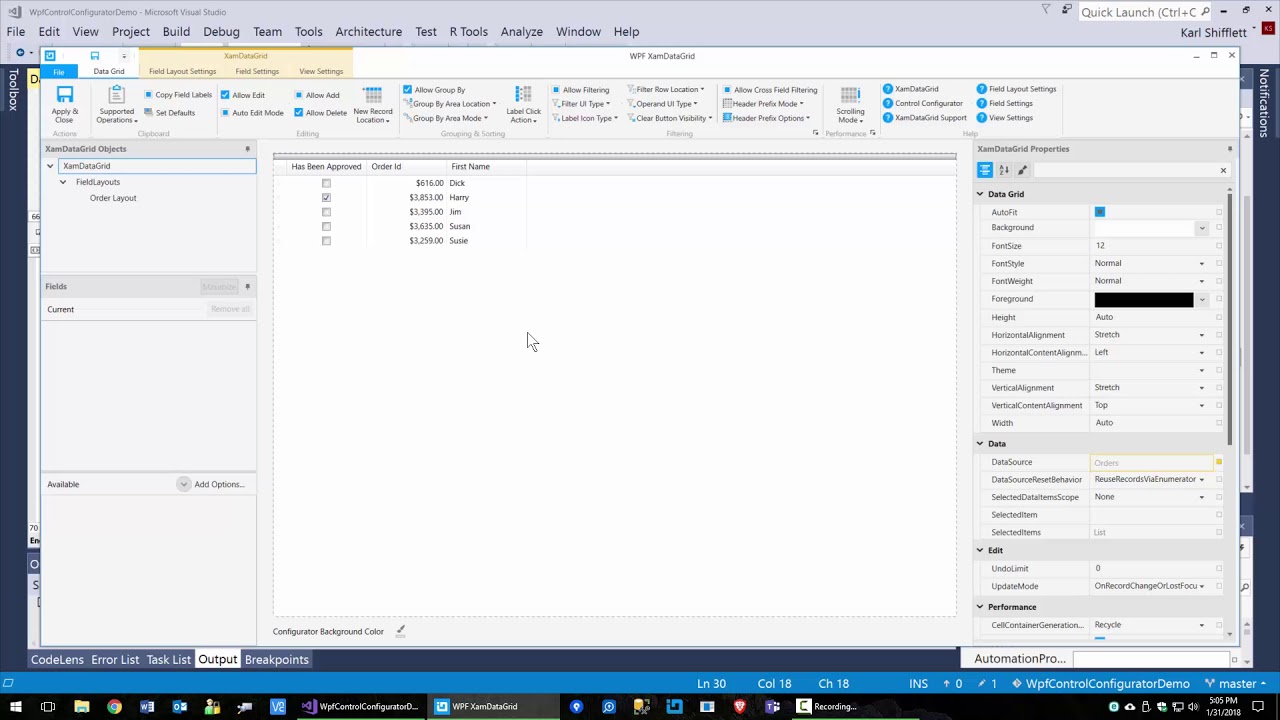1280x720 pixels.
Task: Toggle Allow Add checkbox
Action: (x=298, y=95)
